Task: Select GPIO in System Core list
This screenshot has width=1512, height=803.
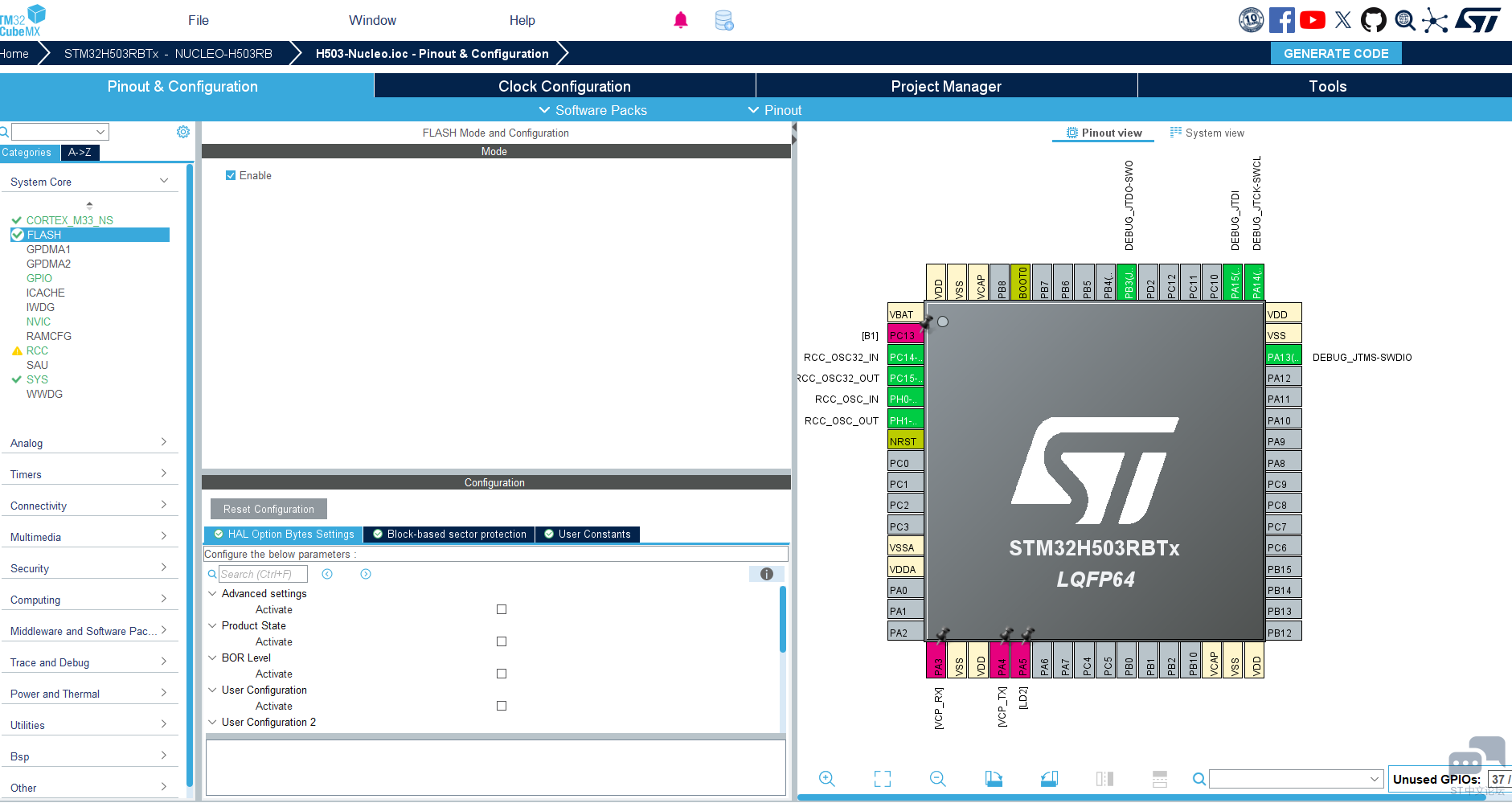Action: coord(39,278)
